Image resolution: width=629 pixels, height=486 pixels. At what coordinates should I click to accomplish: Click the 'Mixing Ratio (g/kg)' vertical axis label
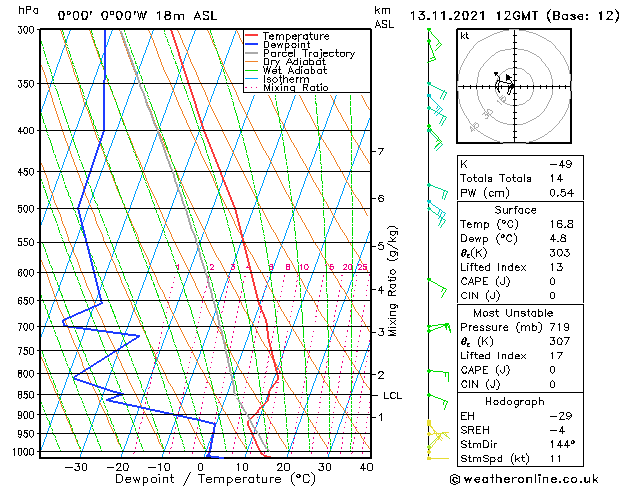pos(393,281)
